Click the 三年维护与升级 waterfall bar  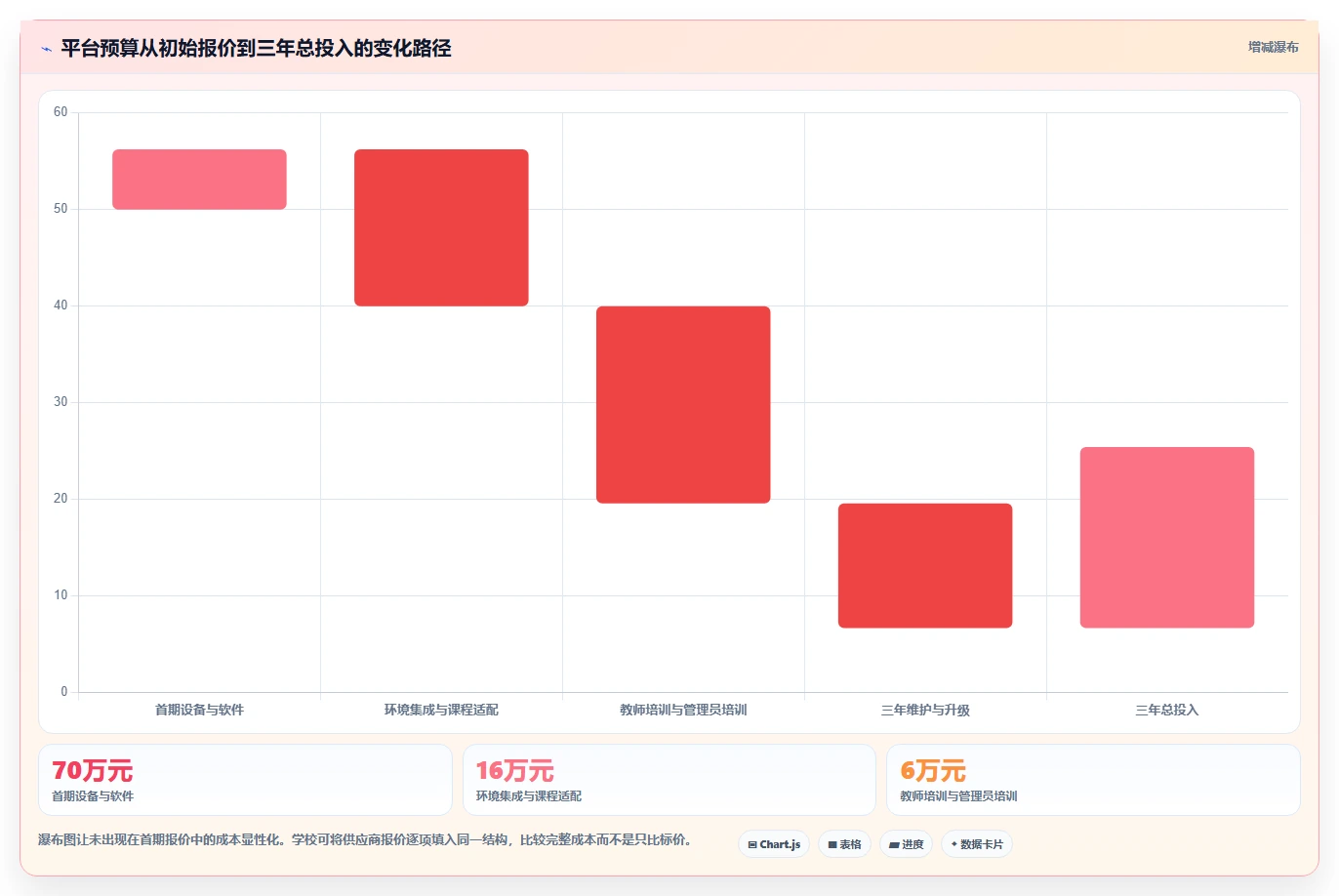[925, 566]
